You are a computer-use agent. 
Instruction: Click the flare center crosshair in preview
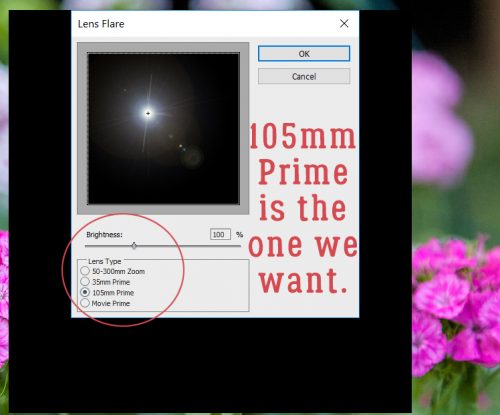pyautogui.click(x=148, y=113)
